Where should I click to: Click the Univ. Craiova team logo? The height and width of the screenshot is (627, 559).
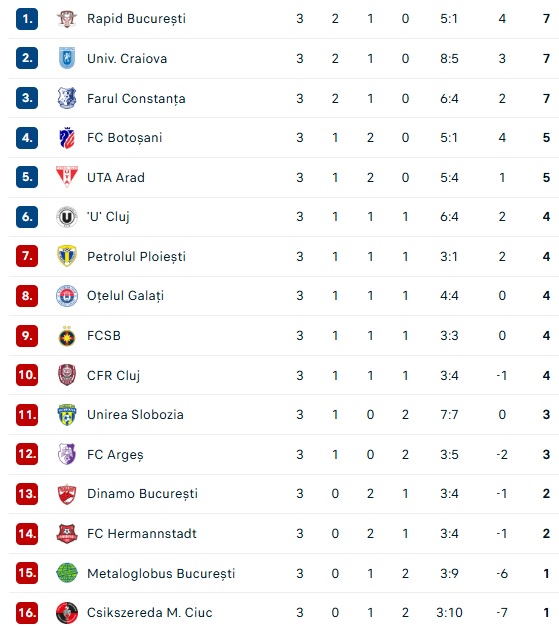click(67, 58)
